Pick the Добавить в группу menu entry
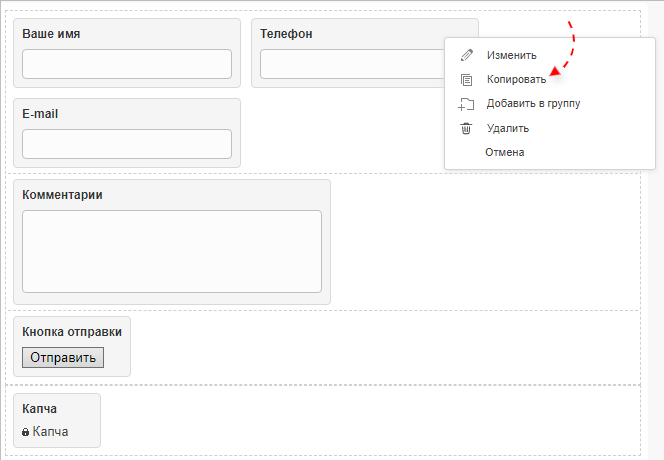 coord(533,103)
